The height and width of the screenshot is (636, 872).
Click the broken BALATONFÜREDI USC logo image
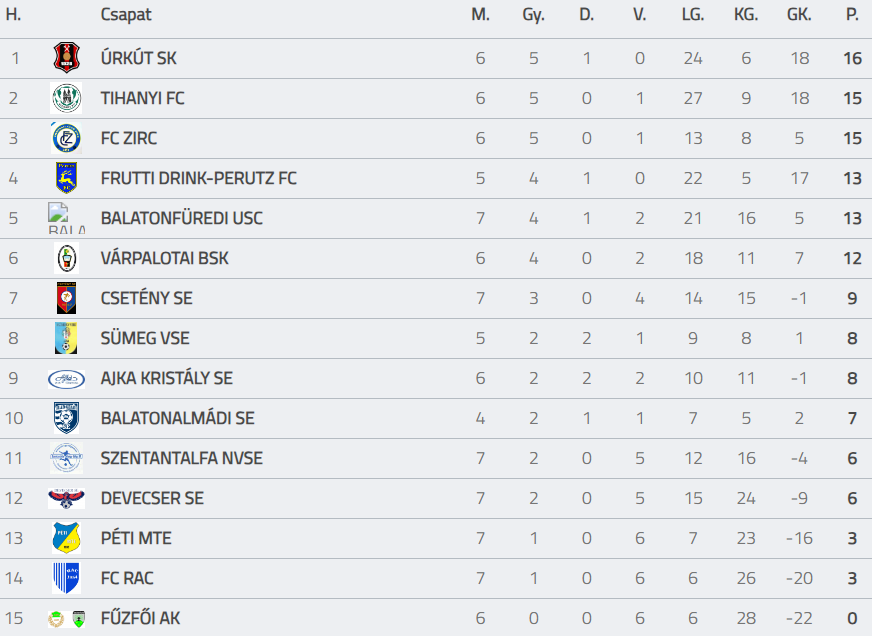66,218
